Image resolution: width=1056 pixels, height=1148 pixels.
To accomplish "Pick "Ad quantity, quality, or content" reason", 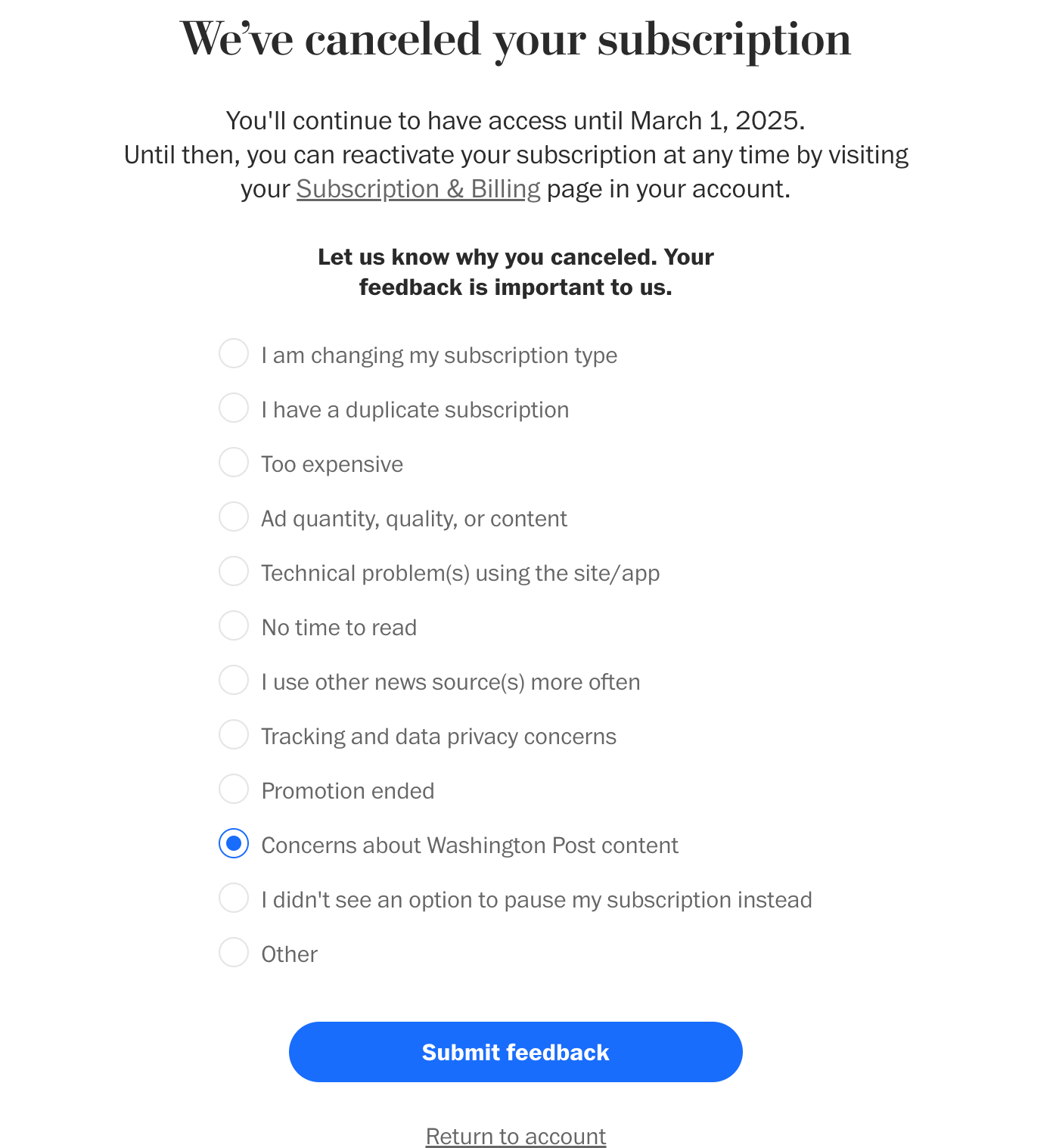I will (x=234, y=517).
